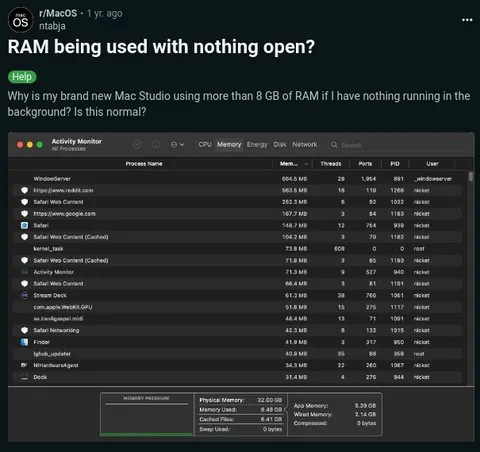Click the Dock process icon
This screenshot has height=452, width=480.
point(24,377)
